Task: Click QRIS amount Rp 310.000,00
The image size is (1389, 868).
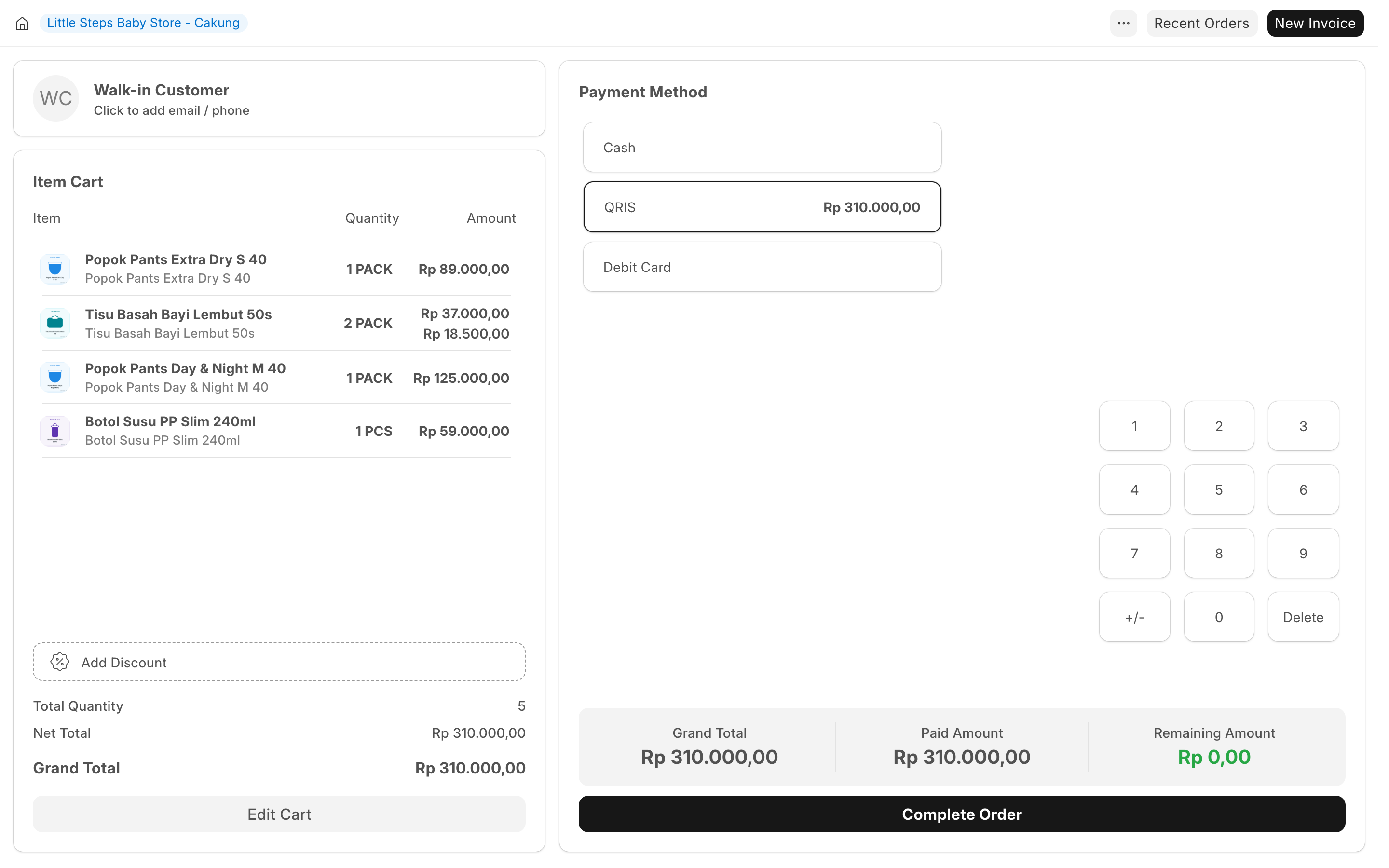Action: tap(872, 207)
